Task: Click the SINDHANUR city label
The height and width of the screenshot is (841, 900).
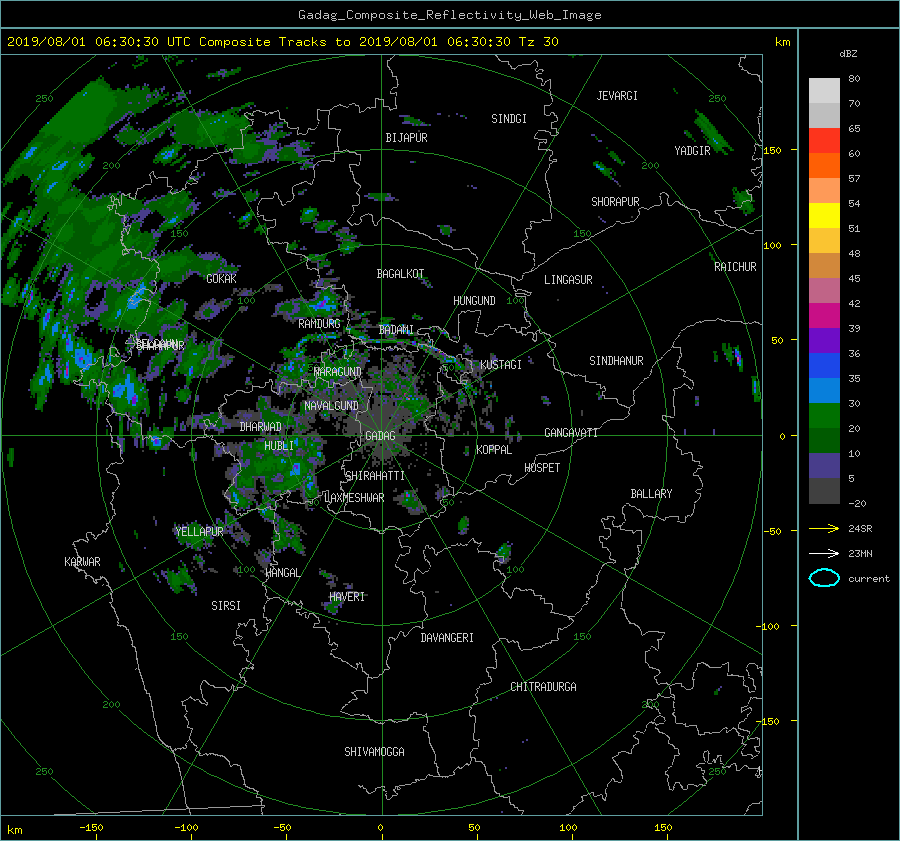Action: click(x=616, y=361)
